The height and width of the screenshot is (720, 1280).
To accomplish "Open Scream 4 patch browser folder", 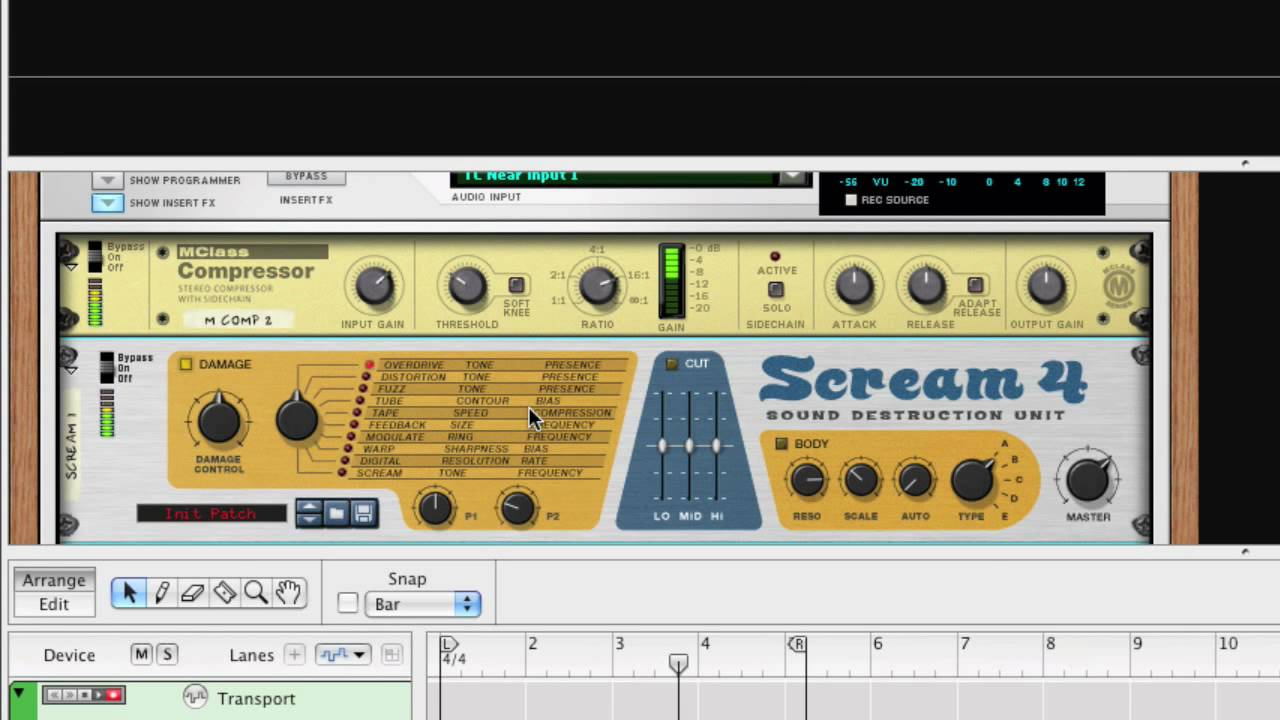I will pyautogui.click(x=337, y=513).
